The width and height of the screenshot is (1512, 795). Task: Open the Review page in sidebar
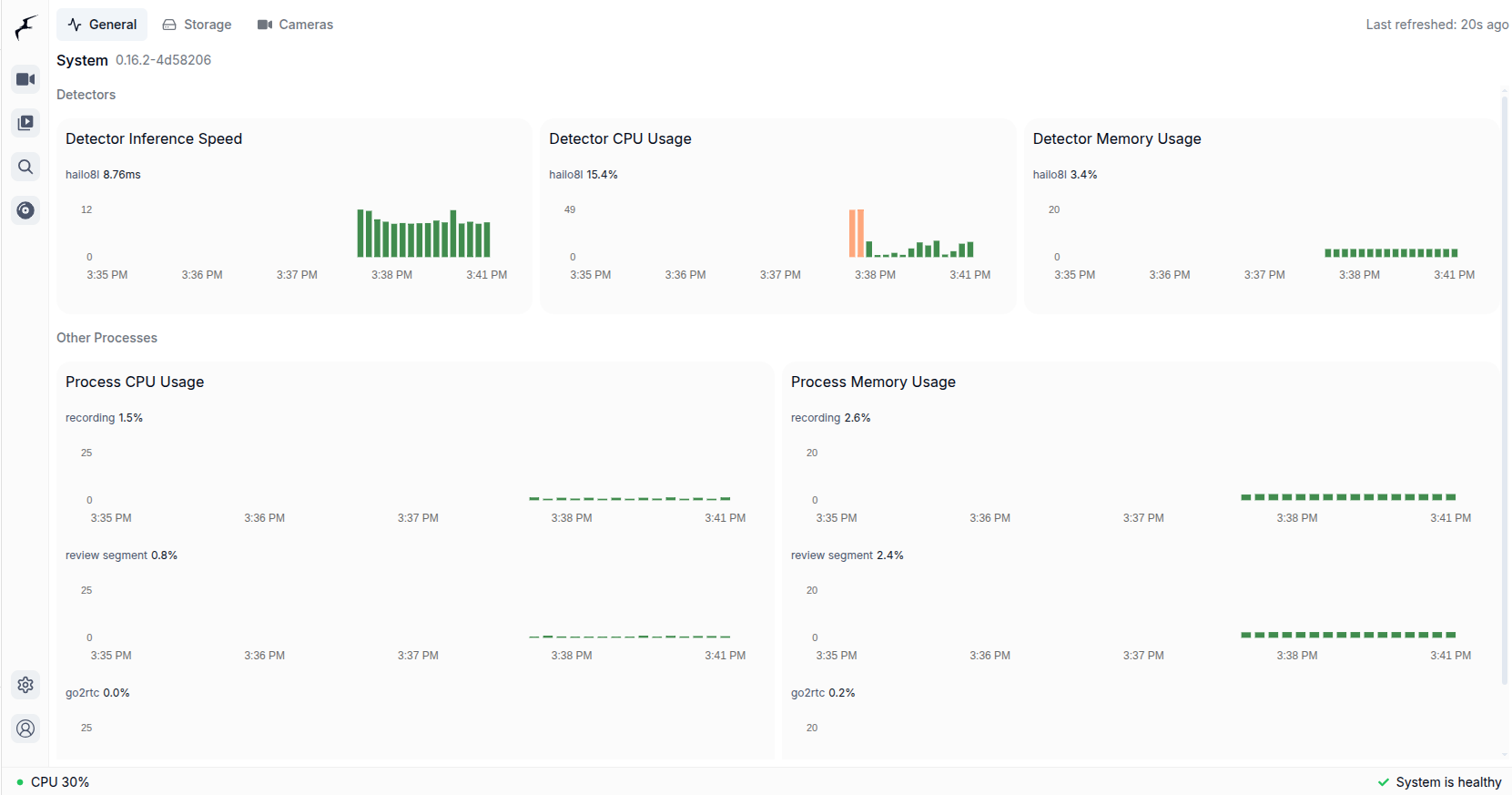(x=25, y=123)
